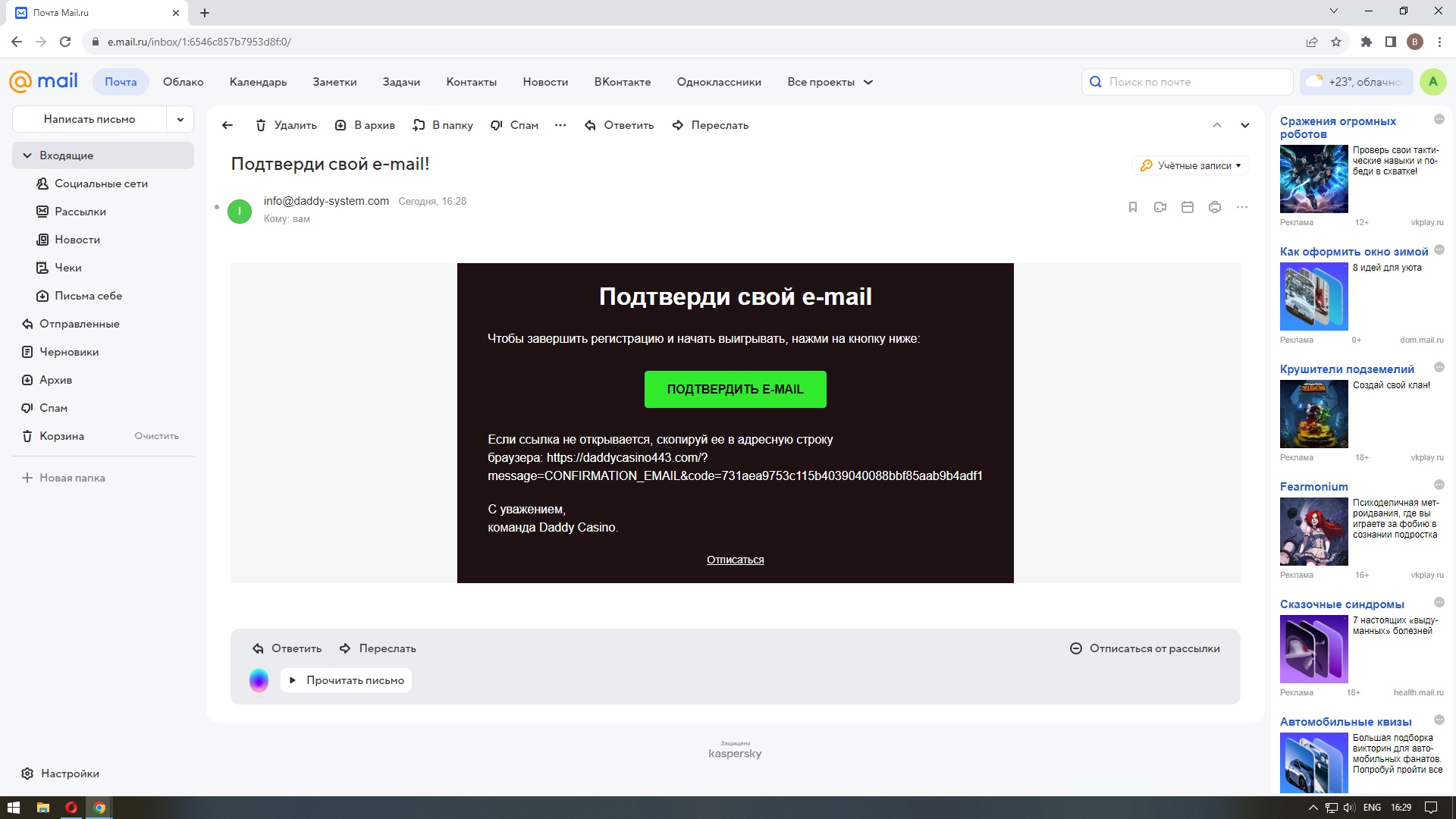Dismiss the Как оформить окно зимой ad
The image size is (1456, 819).
click(1439, 250)
